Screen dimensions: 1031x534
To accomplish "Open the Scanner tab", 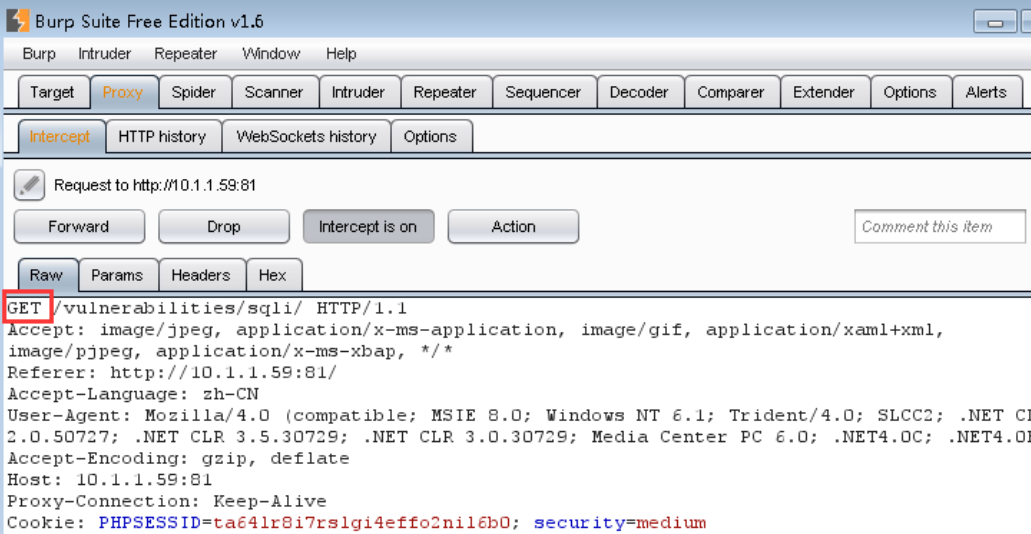I will click(274, 93).
